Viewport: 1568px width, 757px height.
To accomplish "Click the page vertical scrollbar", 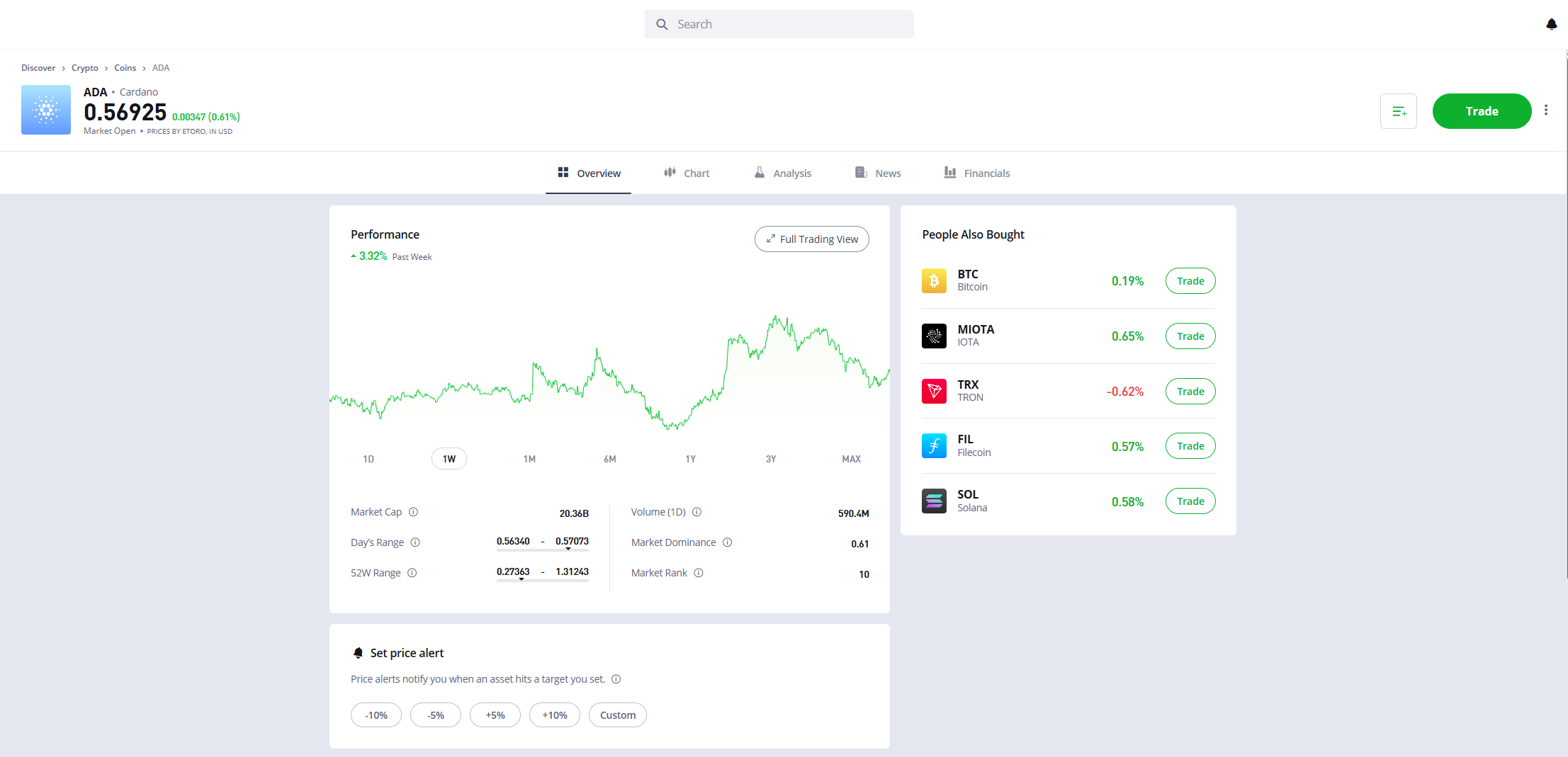I will point(1567,319).
